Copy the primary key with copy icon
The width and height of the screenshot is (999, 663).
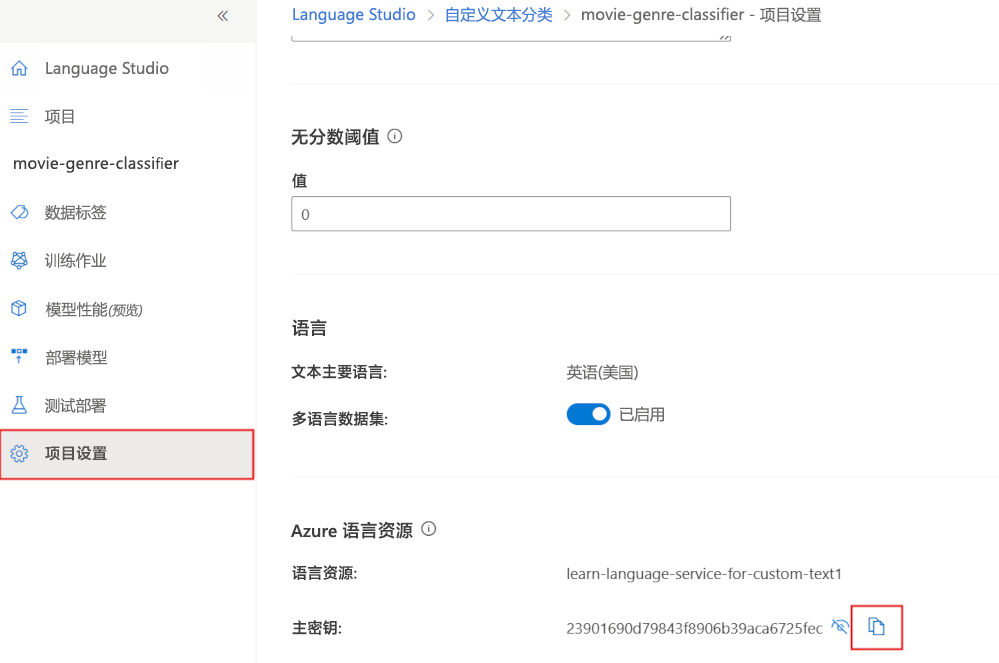[x=877, y=627]
